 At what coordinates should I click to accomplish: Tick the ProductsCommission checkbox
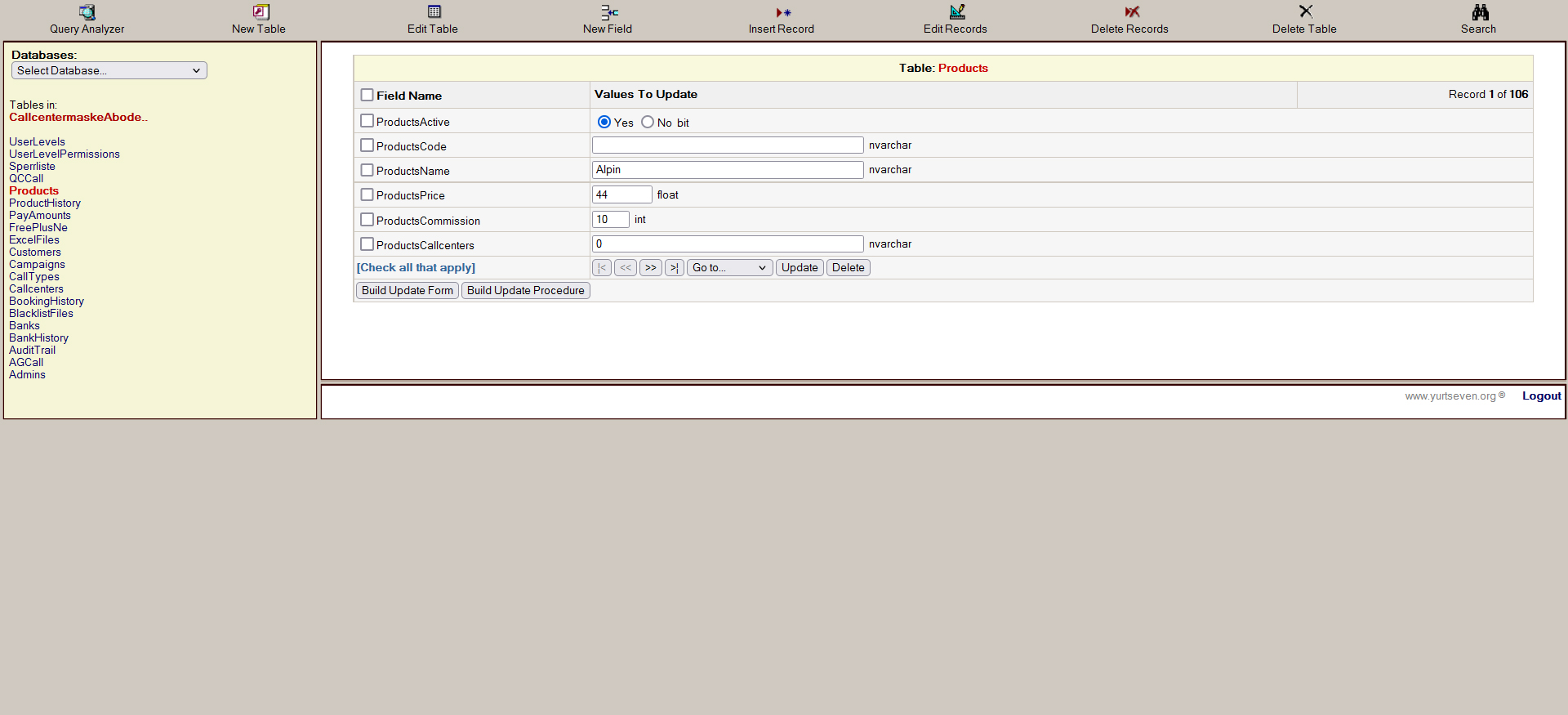[367, 220]
